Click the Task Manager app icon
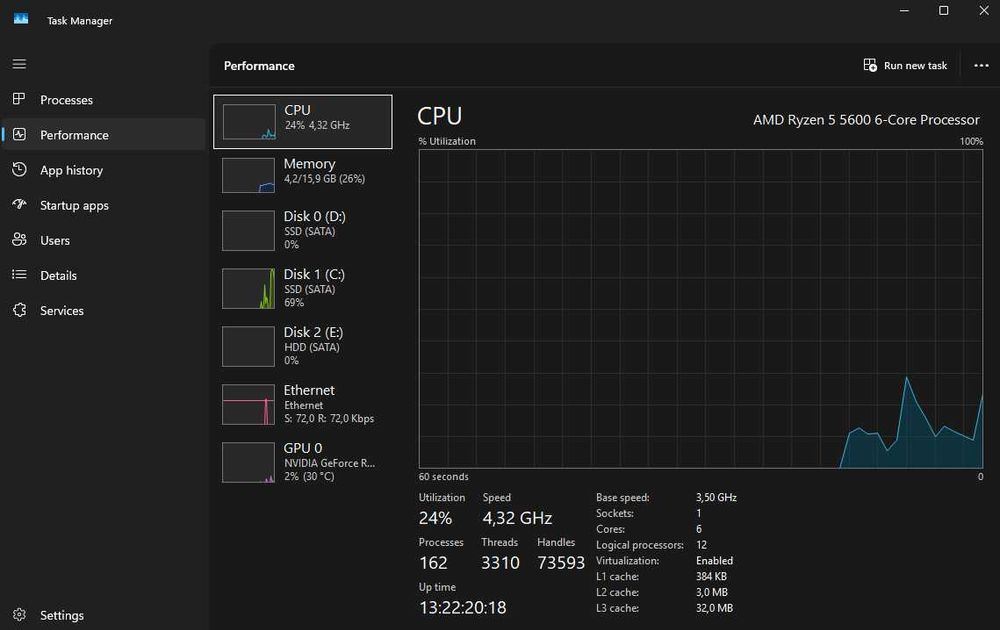 click(x=21, y=19)
